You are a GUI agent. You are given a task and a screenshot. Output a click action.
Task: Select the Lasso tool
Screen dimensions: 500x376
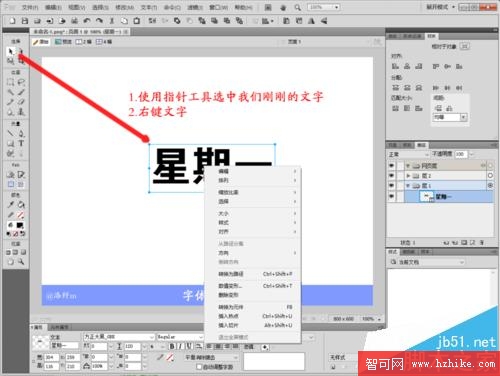(21, 82)
